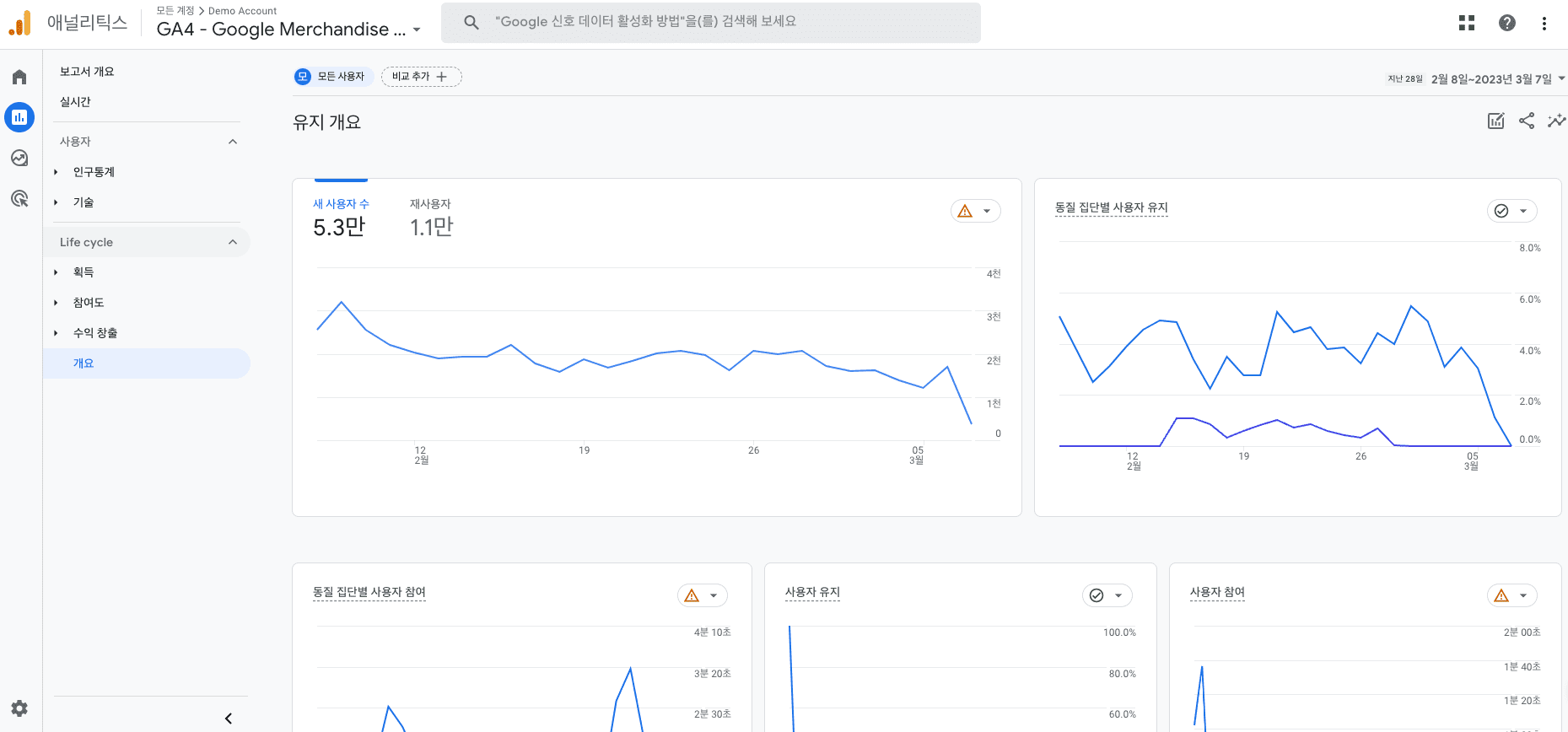Open the three-dot more options menu

coord(1544,23)
